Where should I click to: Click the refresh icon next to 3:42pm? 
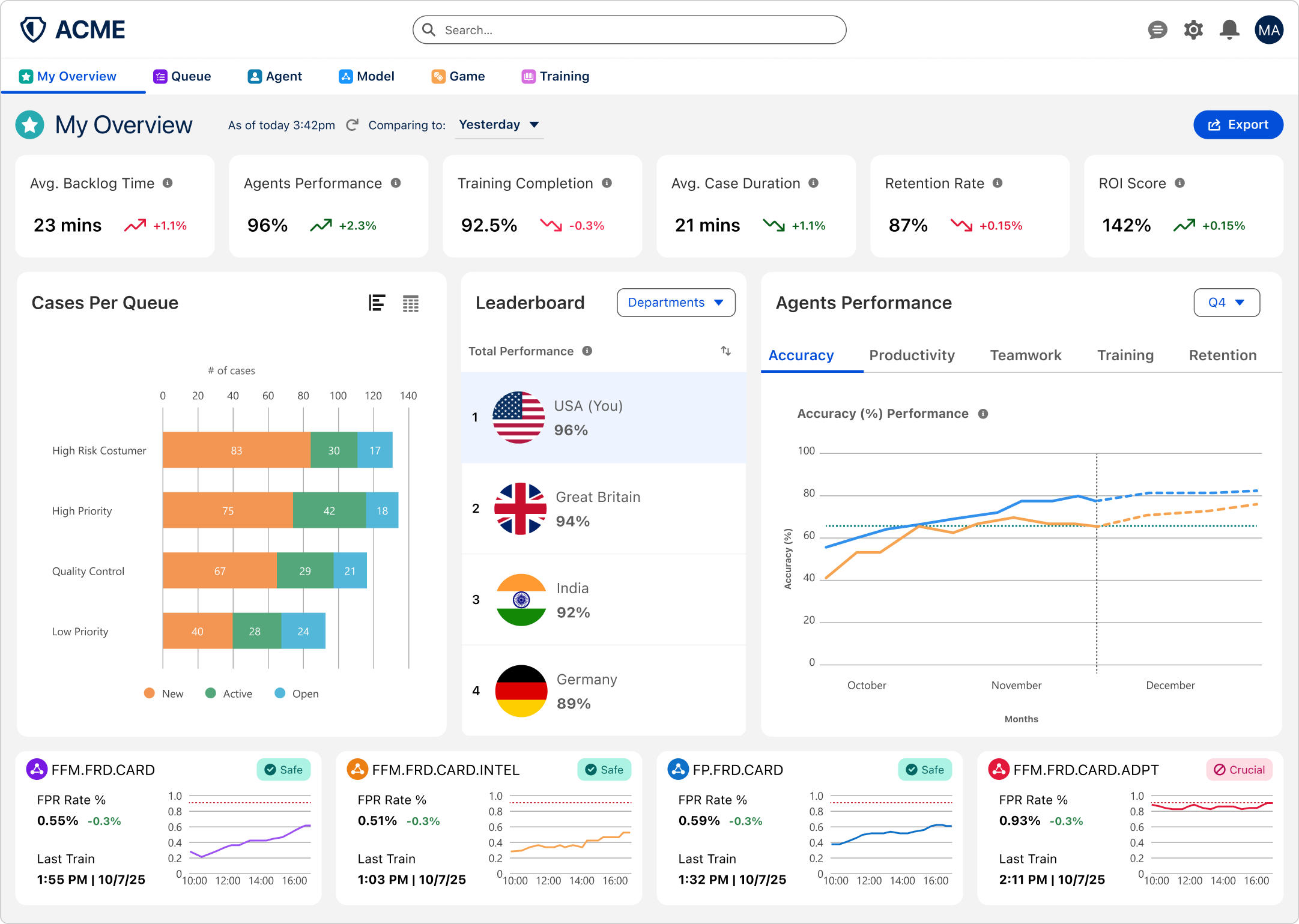(x=353, y=125)
